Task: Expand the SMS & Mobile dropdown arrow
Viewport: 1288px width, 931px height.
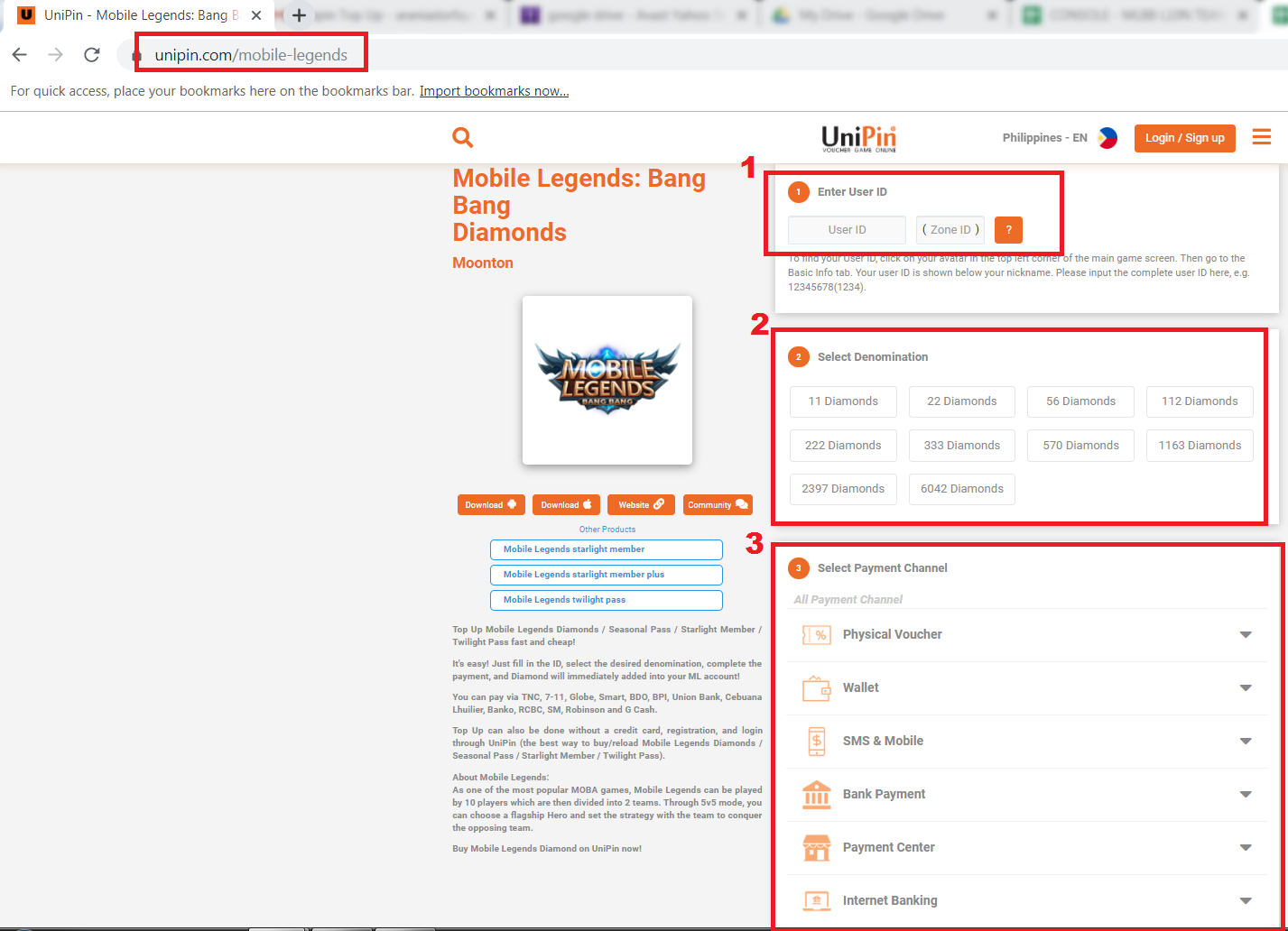Action: pyautogui.click(x=1246, y=742)
